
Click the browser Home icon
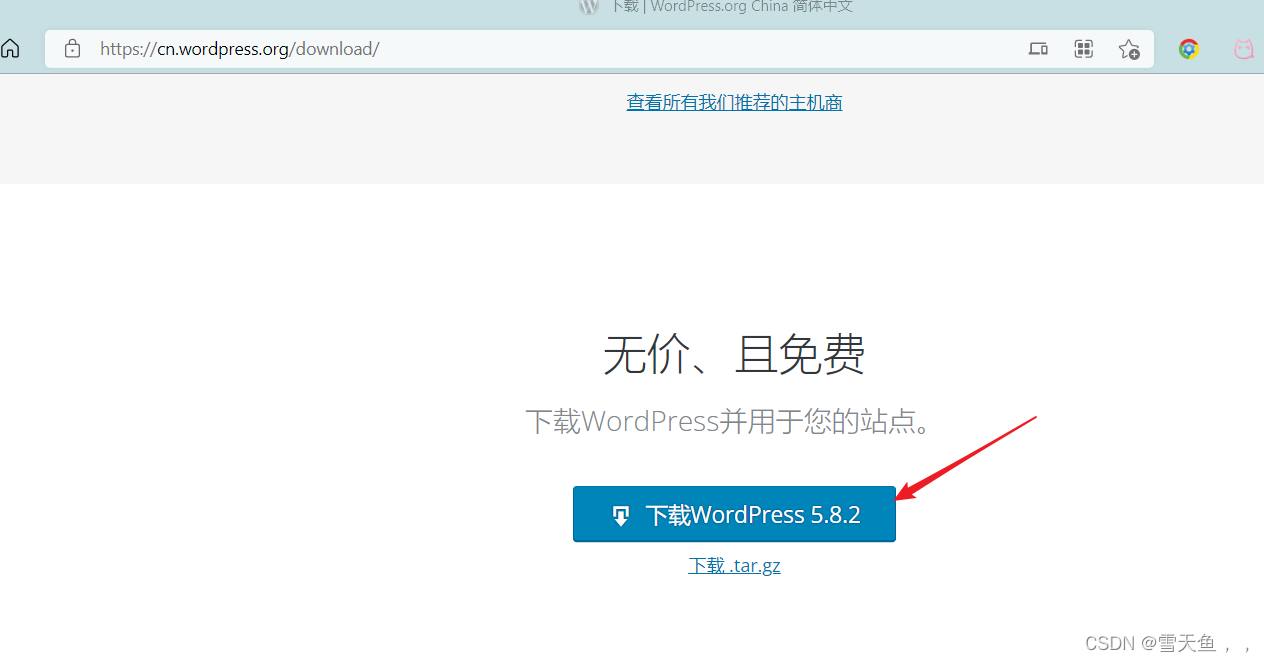tap(10, 49)
